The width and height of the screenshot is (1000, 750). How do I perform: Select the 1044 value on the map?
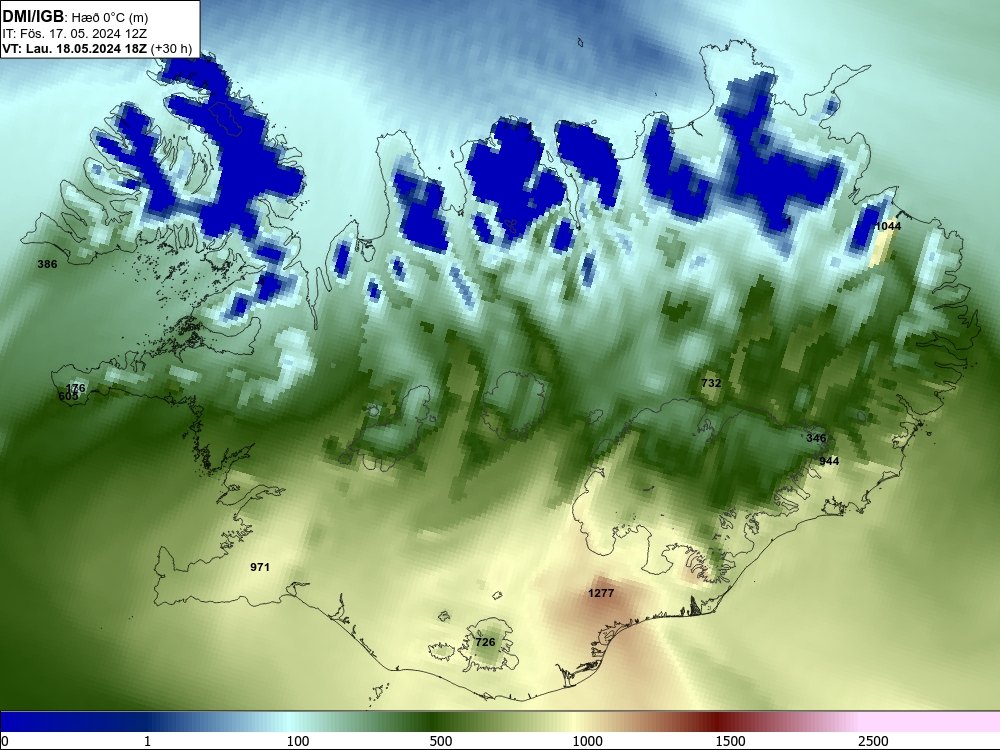[888, 226]
